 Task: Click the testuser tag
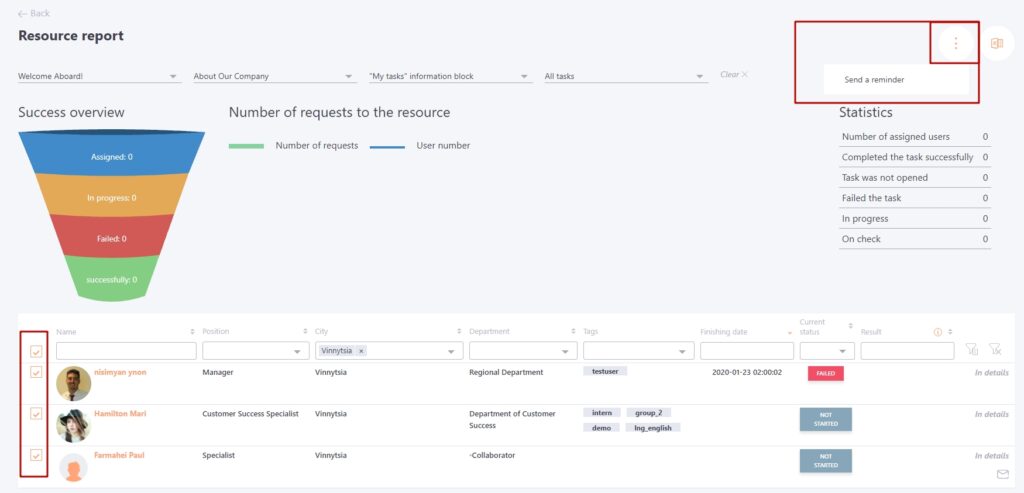[x=605, y=371]
